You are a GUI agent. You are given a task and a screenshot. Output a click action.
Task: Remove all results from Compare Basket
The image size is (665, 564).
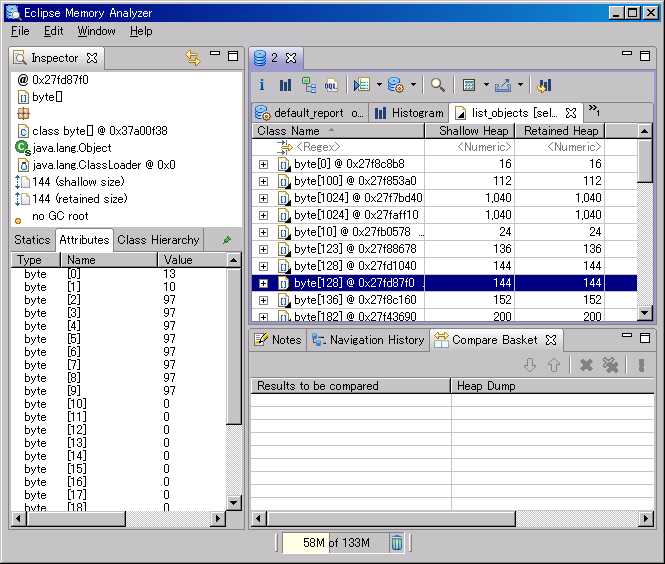point(610,365)
